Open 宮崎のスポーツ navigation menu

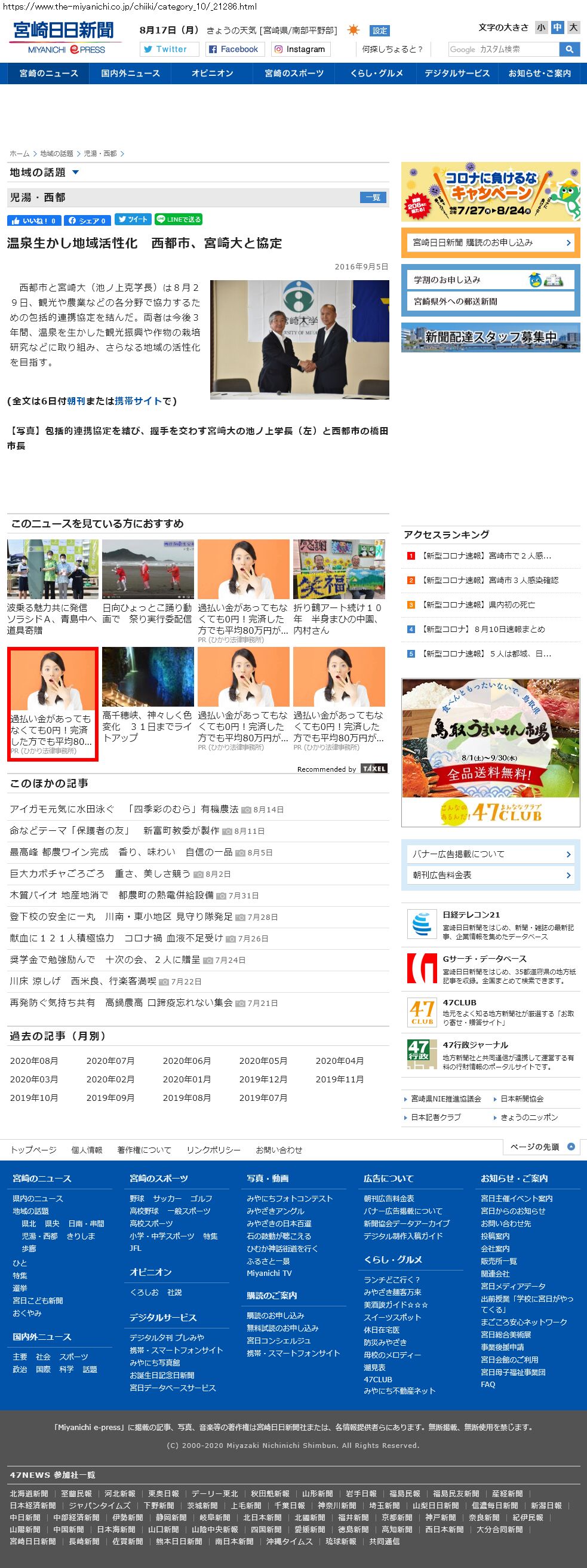pyautogui.click(x=294, y=73)
